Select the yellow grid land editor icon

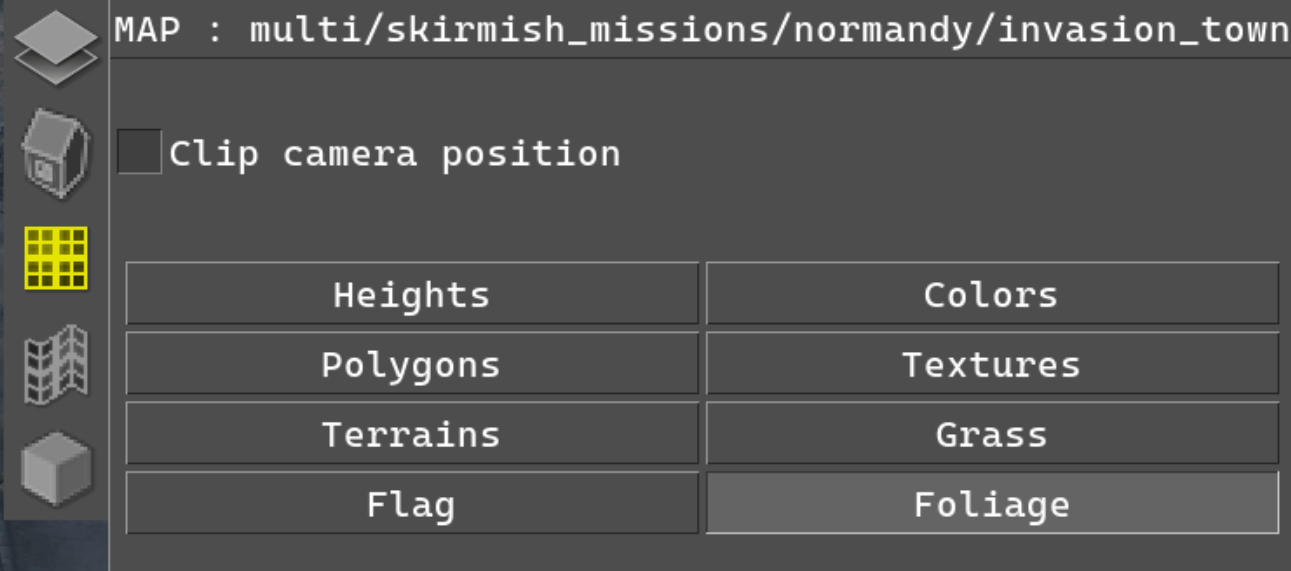coord(56,258)
